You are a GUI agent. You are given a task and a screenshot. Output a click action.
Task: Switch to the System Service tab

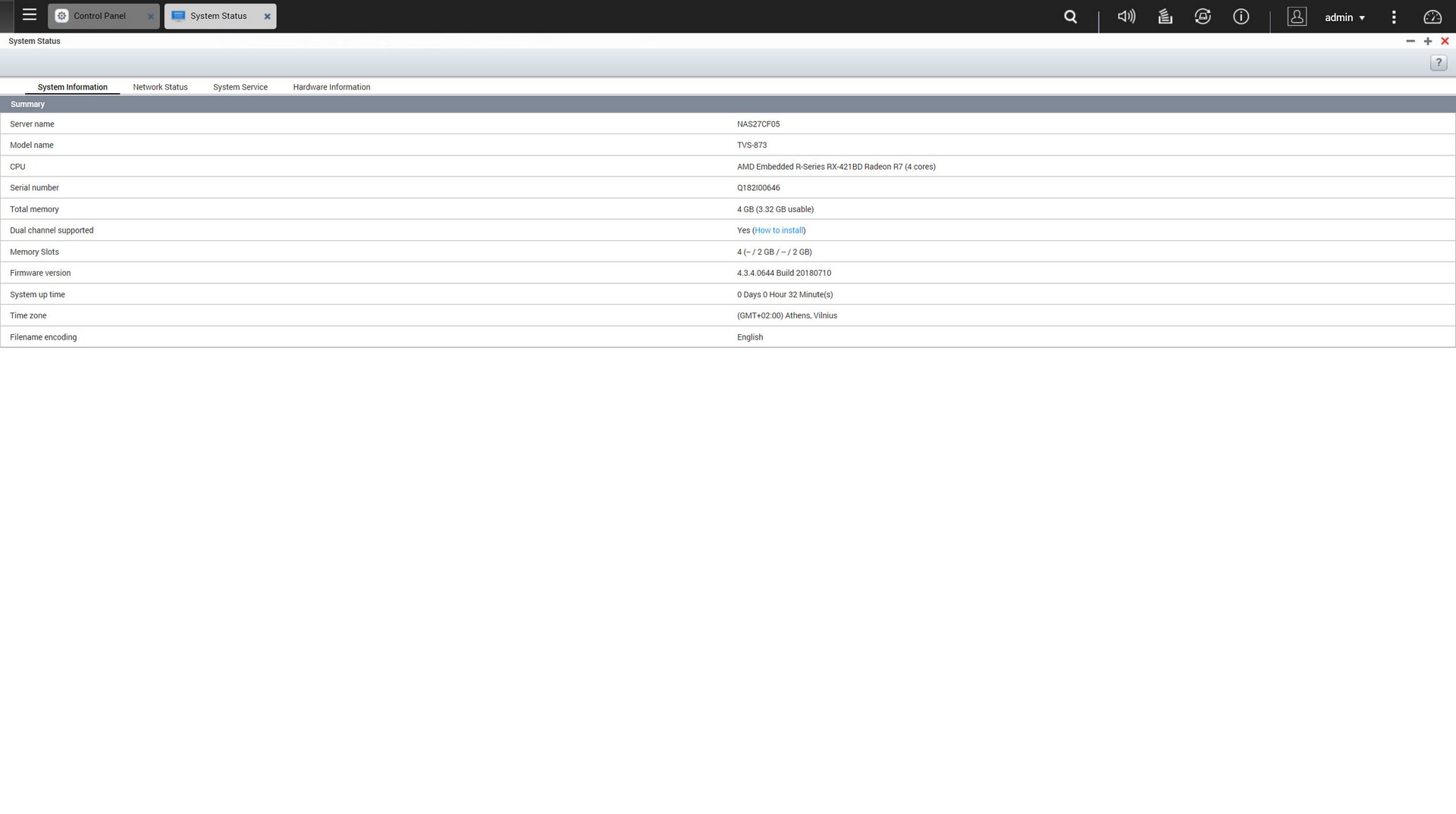coord(240,87)
